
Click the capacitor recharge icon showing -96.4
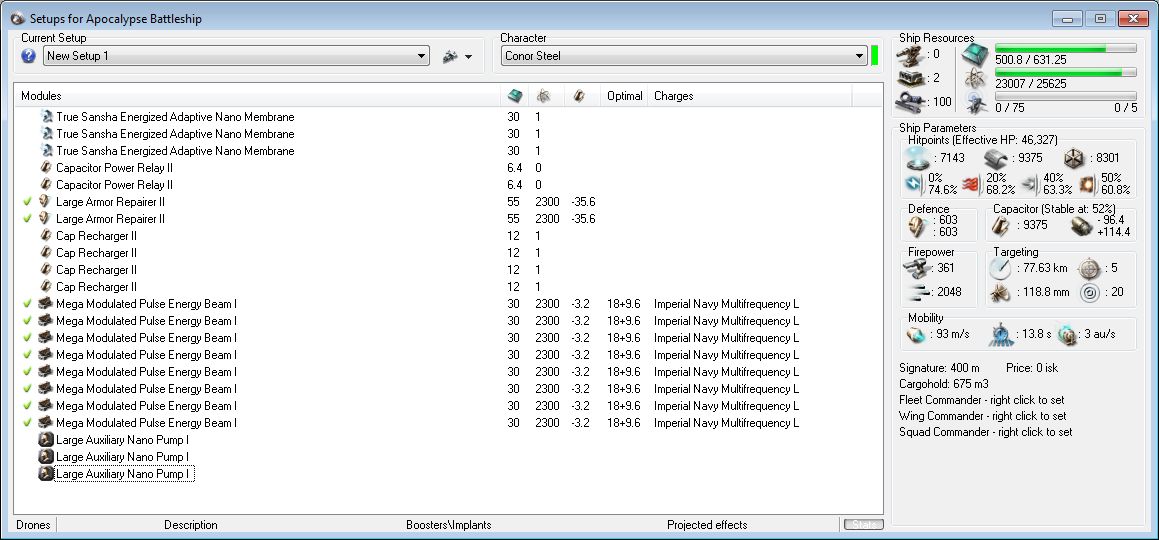(1082, 226)
